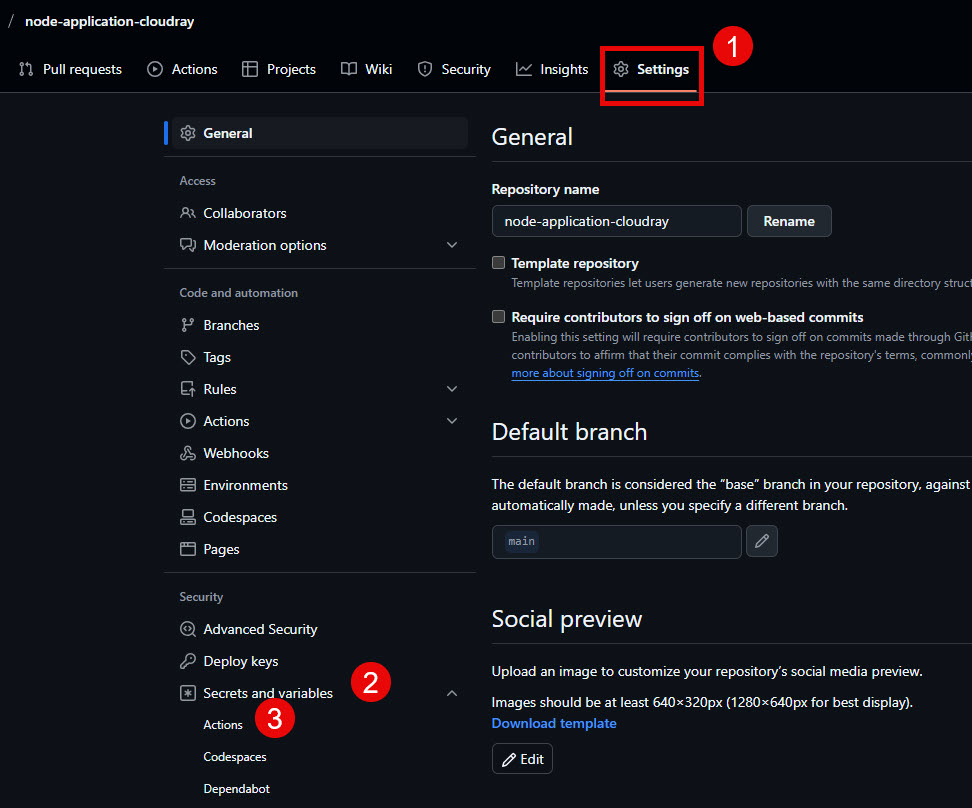
Task: Expand the Moderation options section
Action: pos(452,244)
